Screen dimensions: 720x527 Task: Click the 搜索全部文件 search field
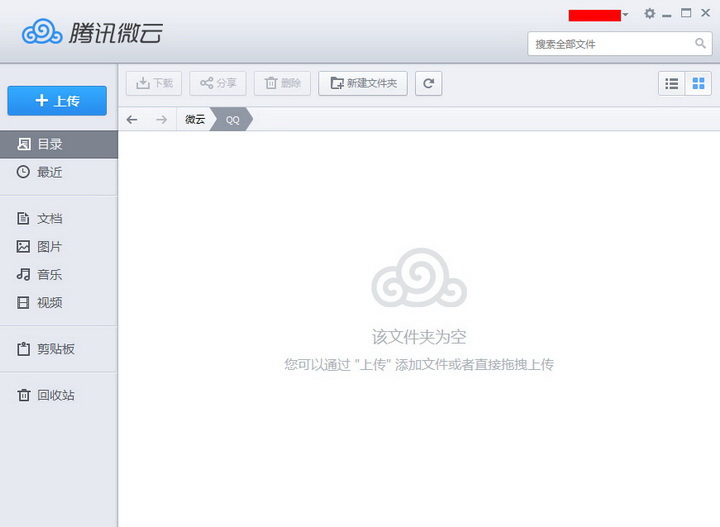click(610, 44)
